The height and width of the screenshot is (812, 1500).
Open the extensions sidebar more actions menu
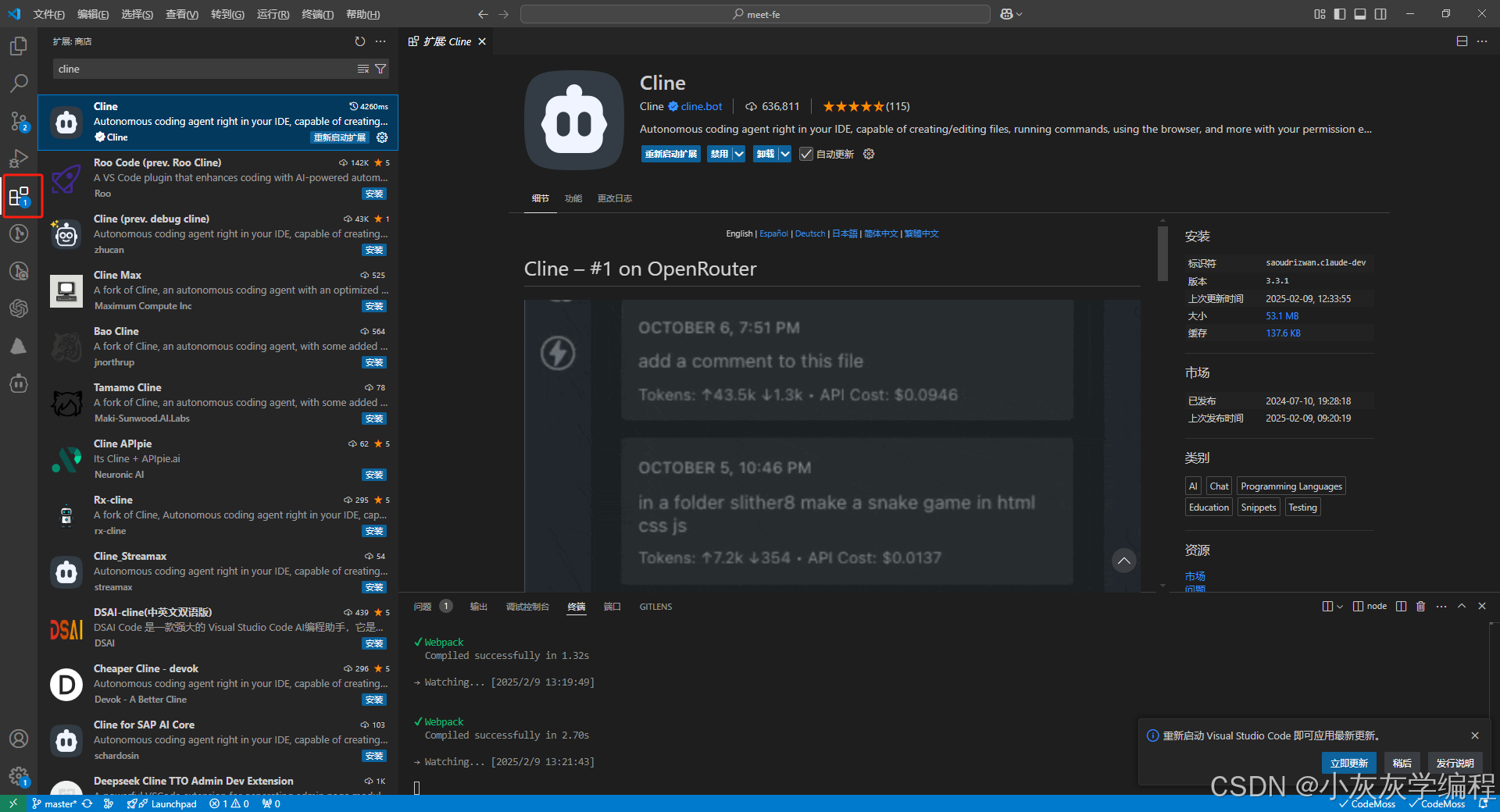click(380, 41)
